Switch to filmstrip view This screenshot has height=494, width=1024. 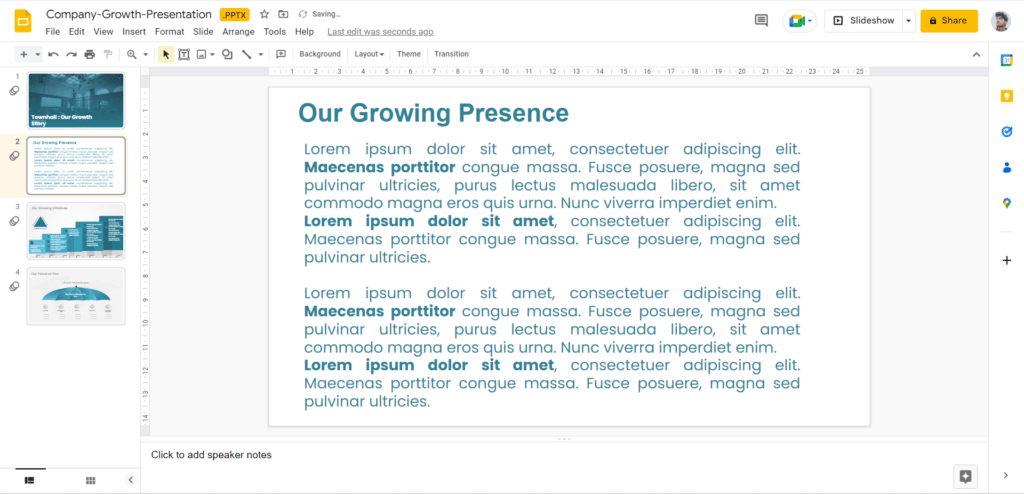tap(29, 480)
